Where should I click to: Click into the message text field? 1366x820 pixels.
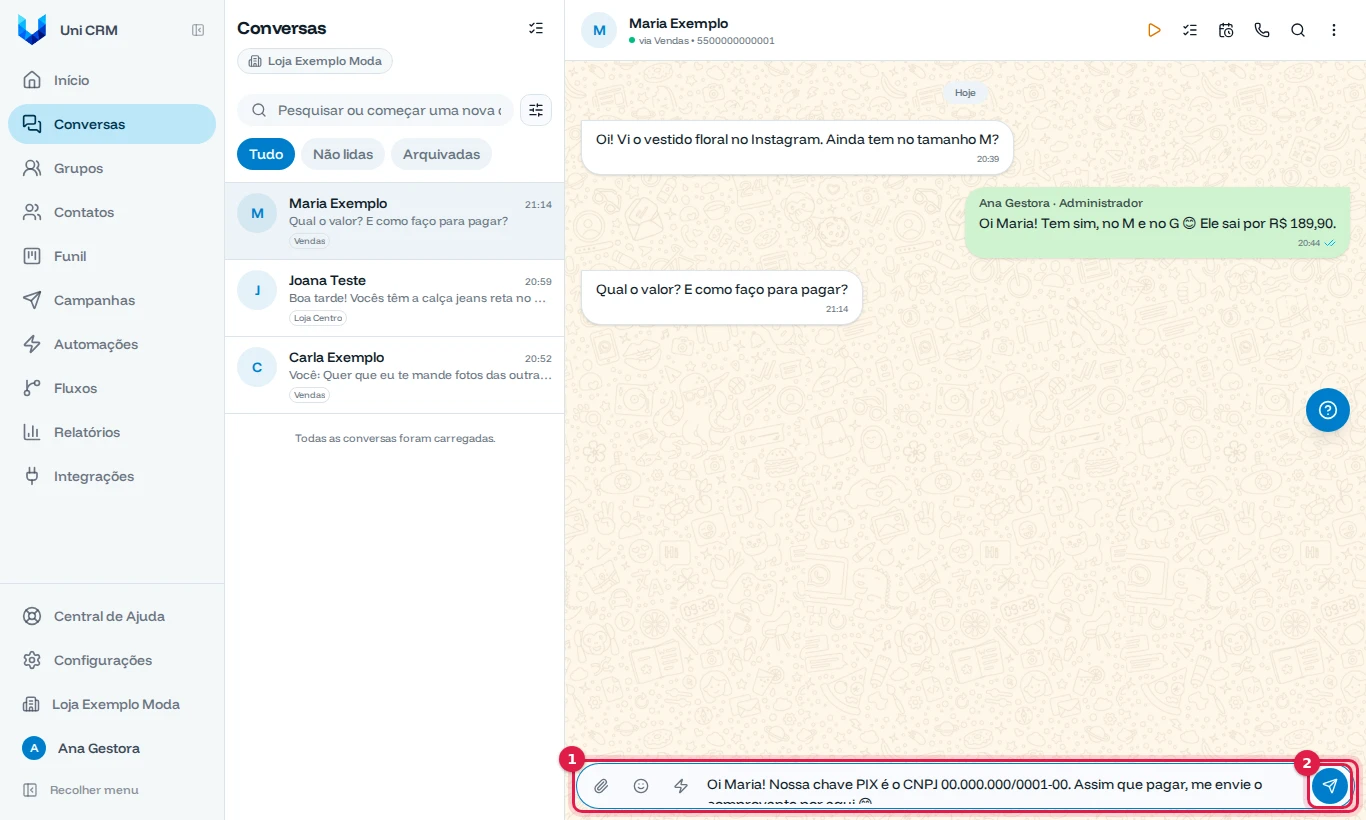tap(1000, 786)
